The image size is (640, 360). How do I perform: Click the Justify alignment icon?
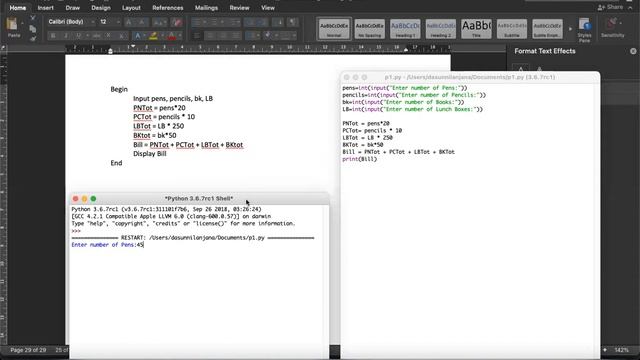[236, 36]
